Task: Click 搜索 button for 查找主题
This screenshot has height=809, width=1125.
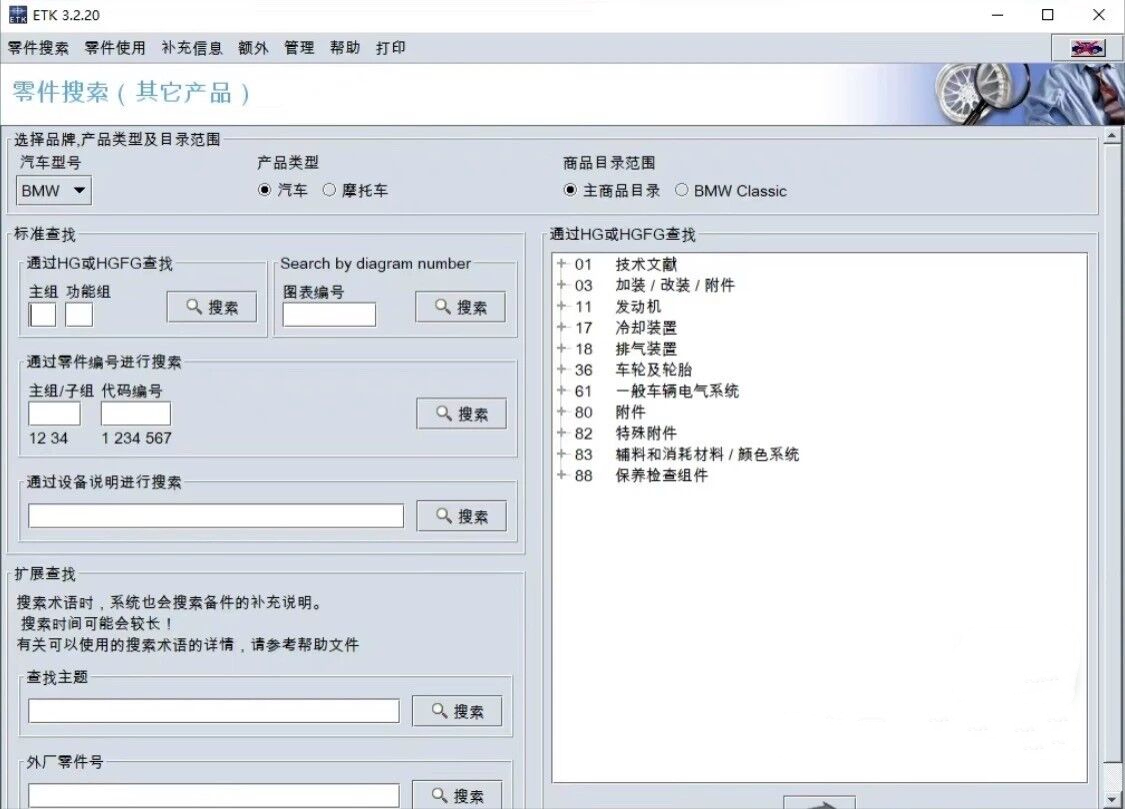Action: coord(457,711)
